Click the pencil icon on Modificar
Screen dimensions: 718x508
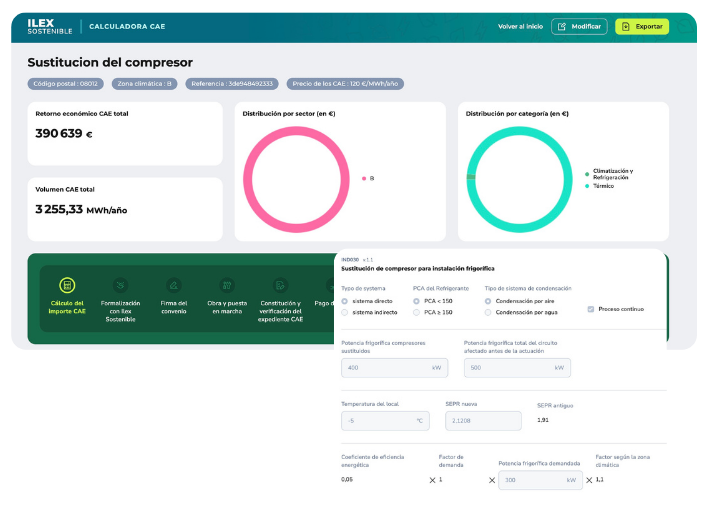pyautogui.click(x=562, y=27)
